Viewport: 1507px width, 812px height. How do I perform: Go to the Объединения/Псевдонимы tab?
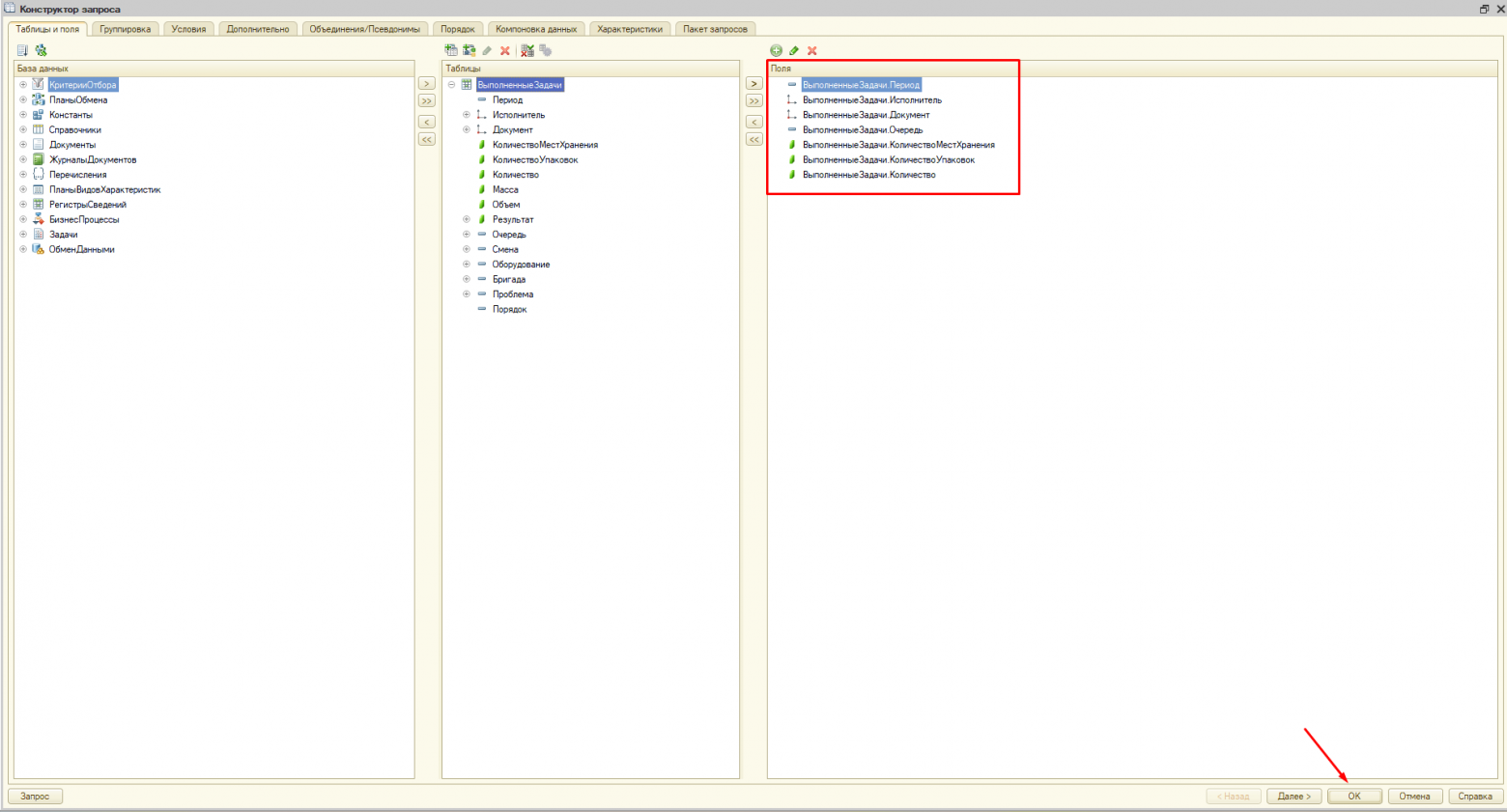[365, 29]
